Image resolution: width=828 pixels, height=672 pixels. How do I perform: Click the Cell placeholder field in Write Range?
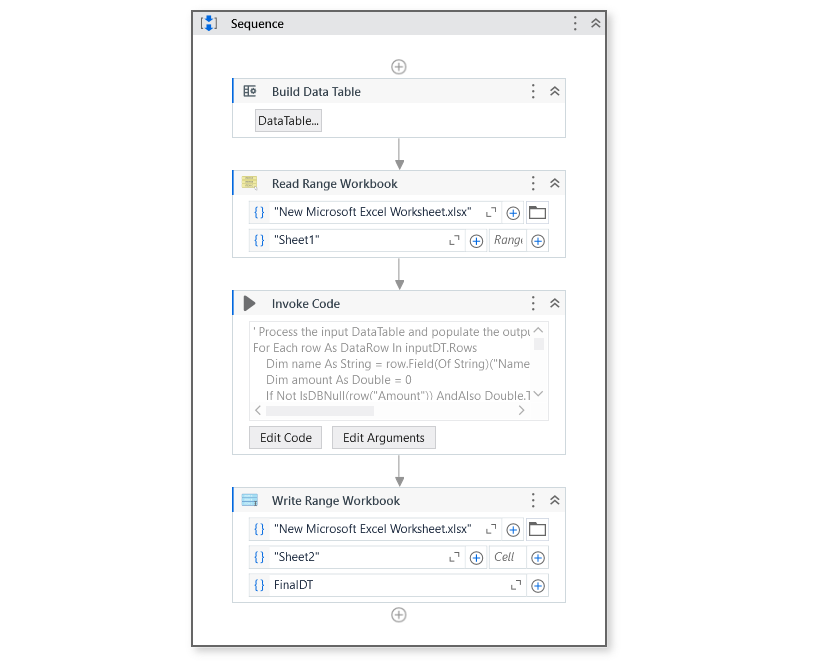(505, 557)
